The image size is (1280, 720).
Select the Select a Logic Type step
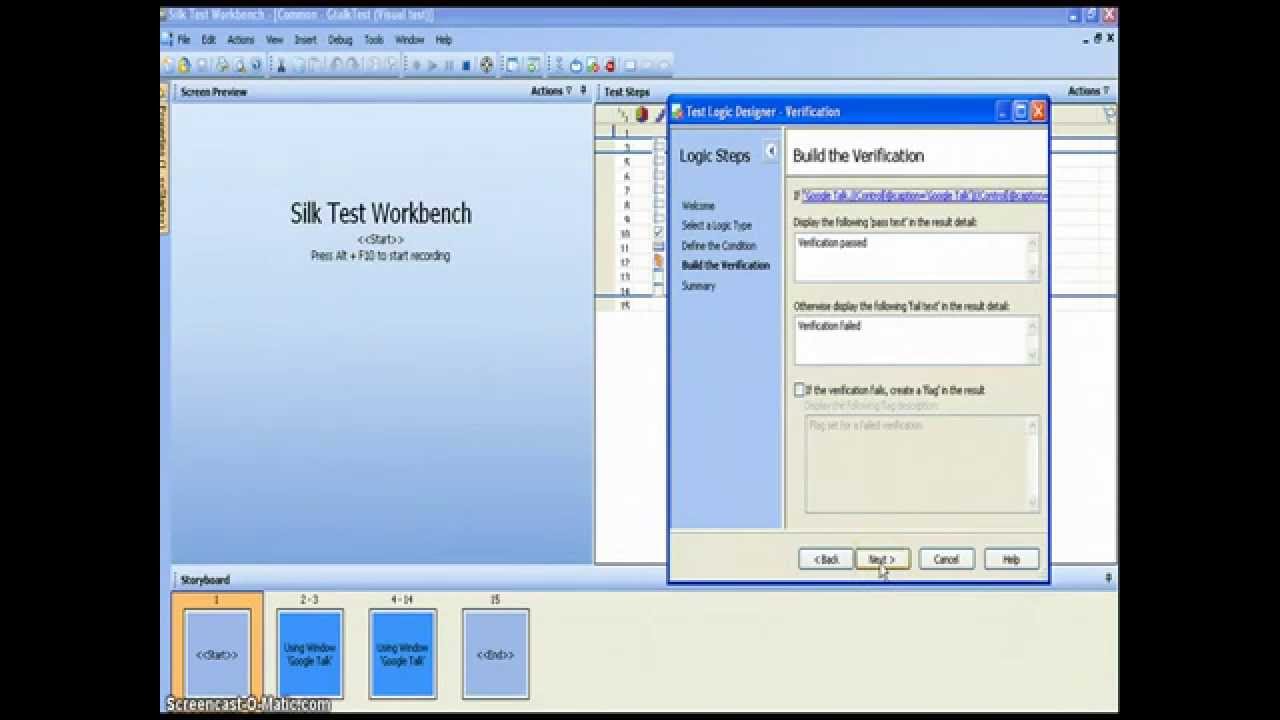tap(716, 226)
